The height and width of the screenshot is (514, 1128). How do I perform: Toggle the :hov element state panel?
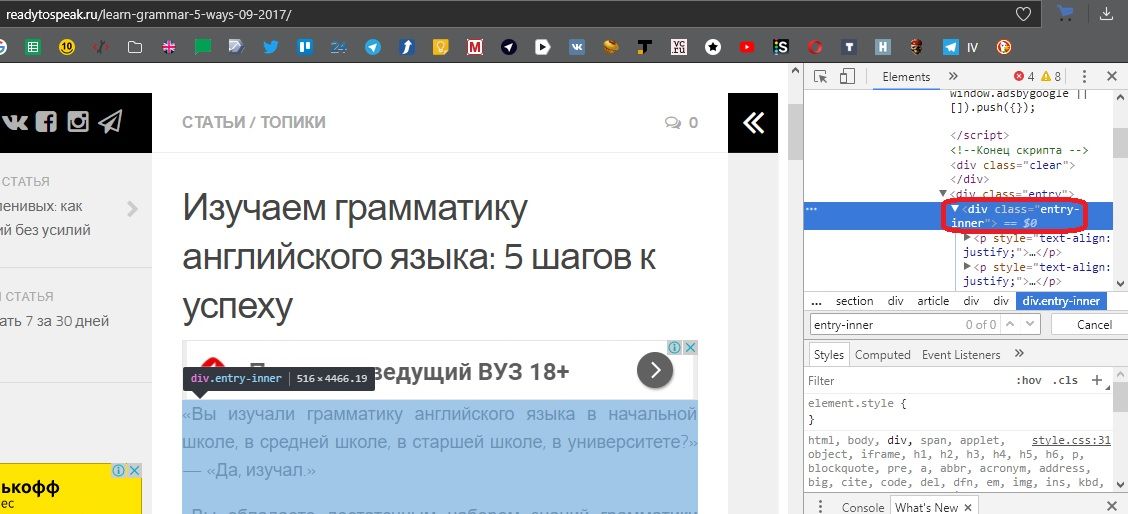click(x=1028, y=381)
